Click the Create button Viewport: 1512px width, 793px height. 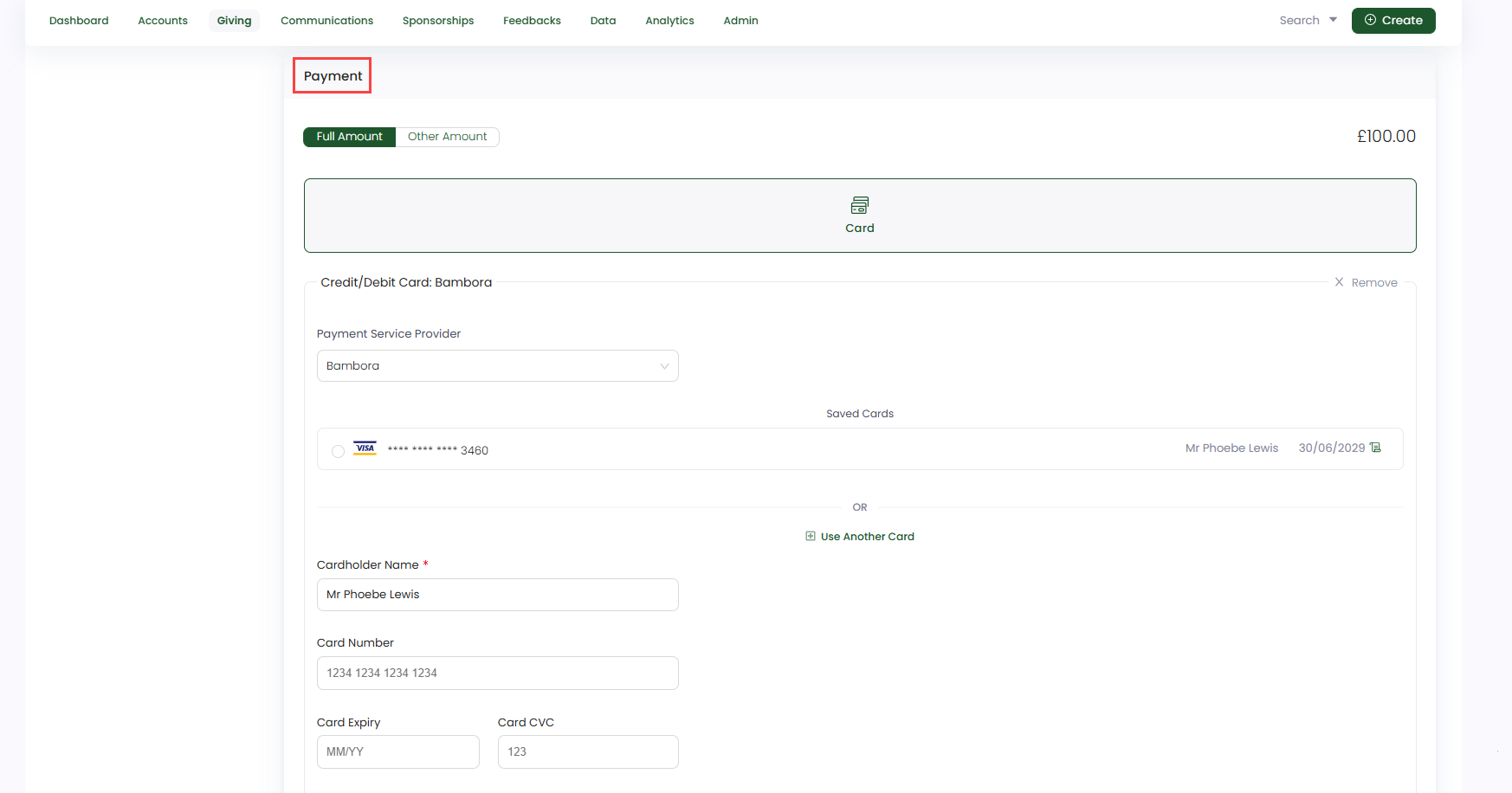coord(1393,21)
